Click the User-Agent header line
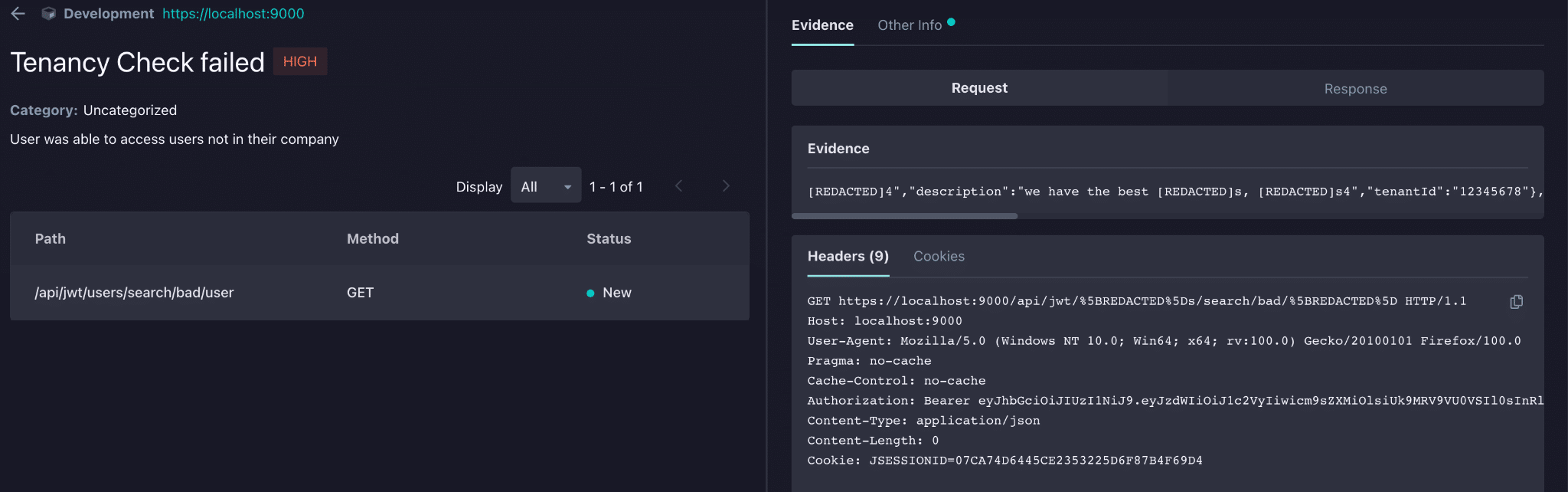The width and height of the screenshot is (1568, 492). tap(1164, 341)
